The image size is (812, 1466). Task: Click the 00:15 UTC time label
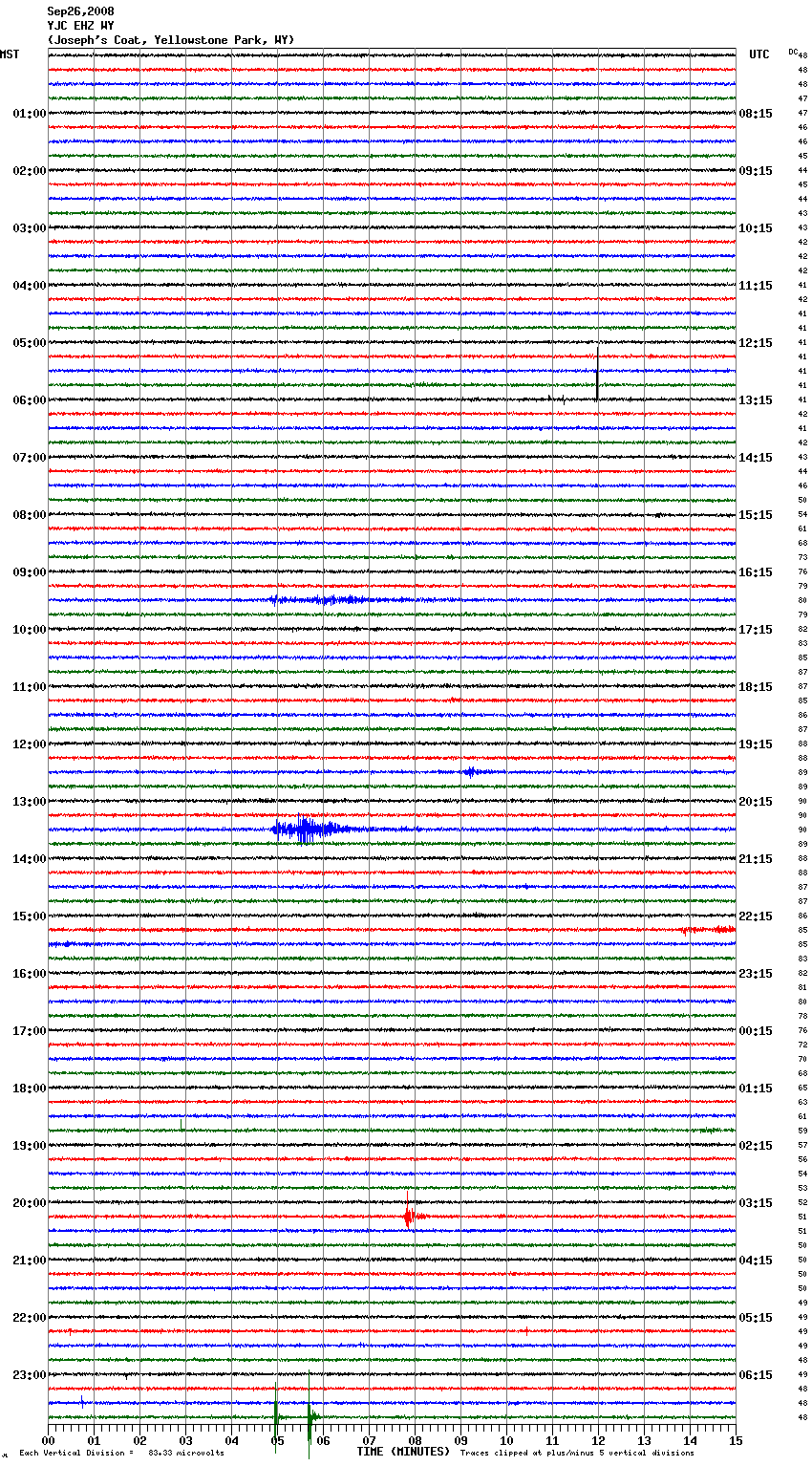click(x=756, y=1031)
